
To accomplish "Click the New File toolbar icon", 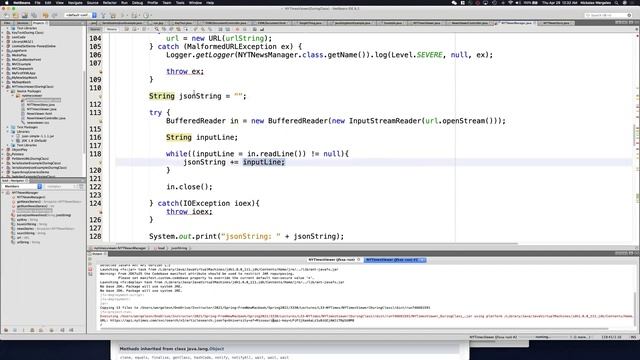I will (x=7, y=15).
